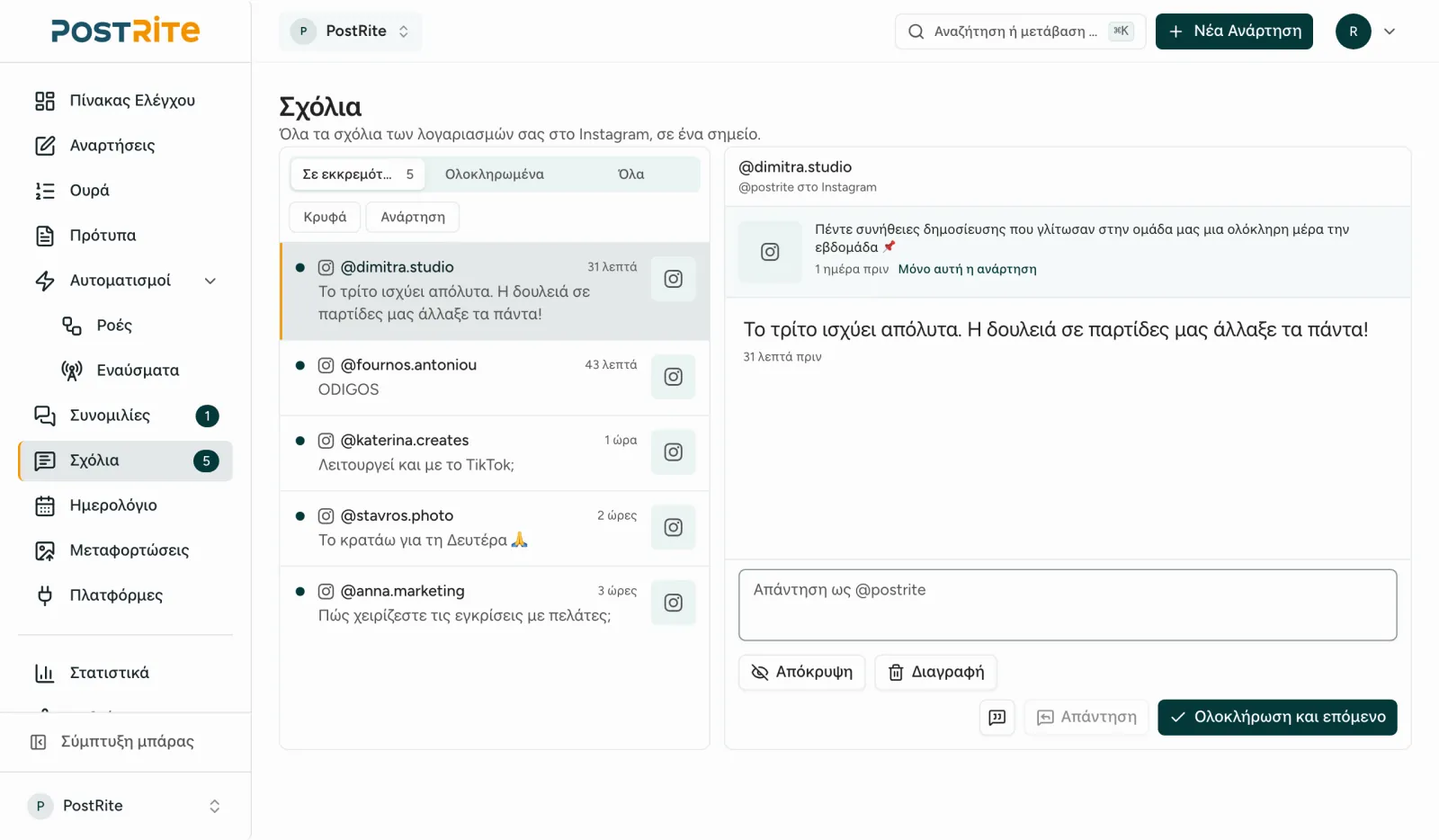Click the user avatar R

[1353, 31]
